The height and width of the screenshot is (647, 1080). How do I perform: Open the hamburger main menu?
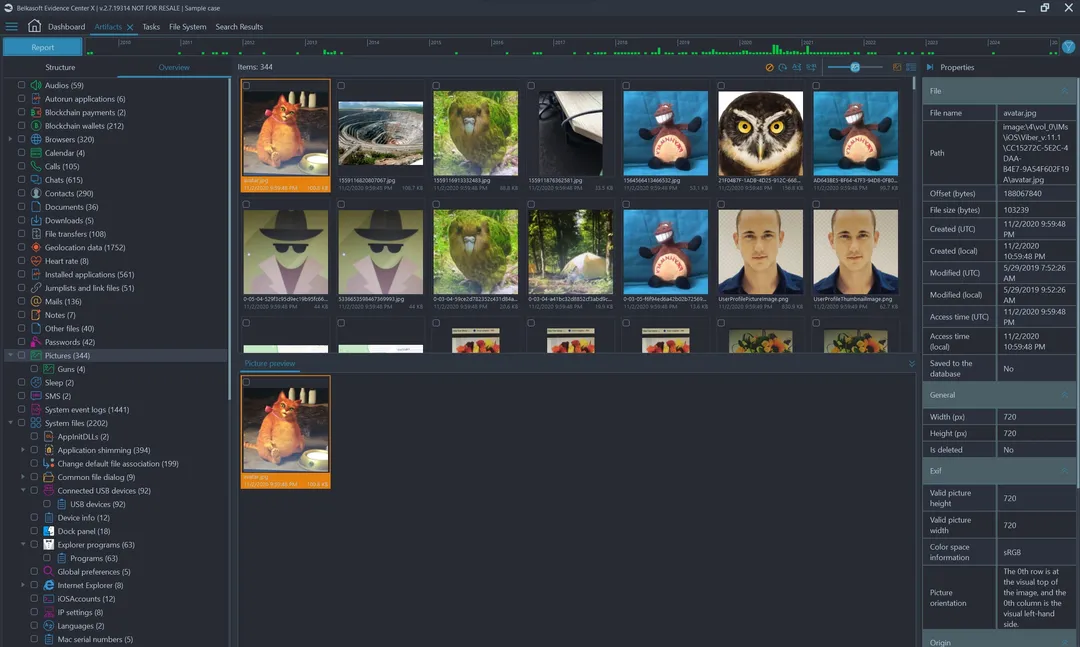[x=11, y=27]
